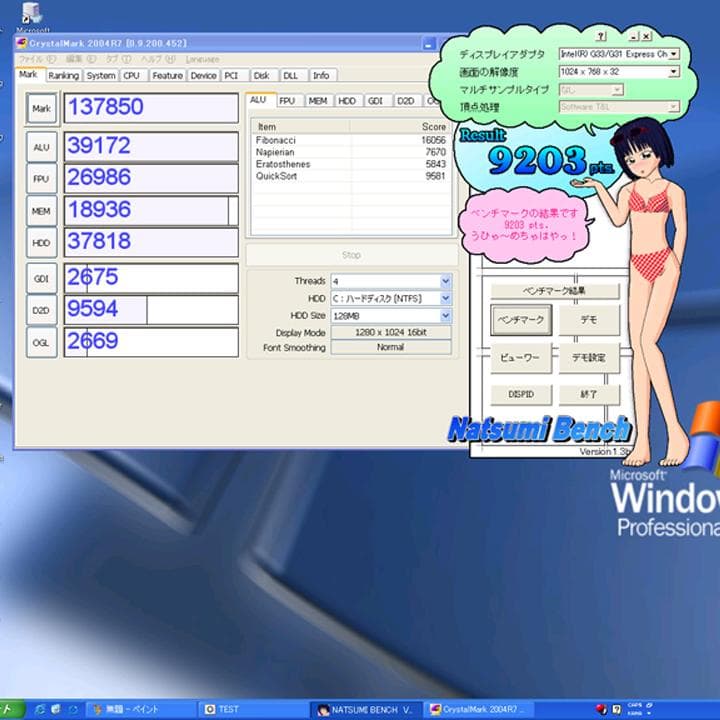Image resolution: width=720 pixels, height=720 pixels.
Task: Click the Display Mode 1280 x 1024 16bit button
Action: point(391,332)
